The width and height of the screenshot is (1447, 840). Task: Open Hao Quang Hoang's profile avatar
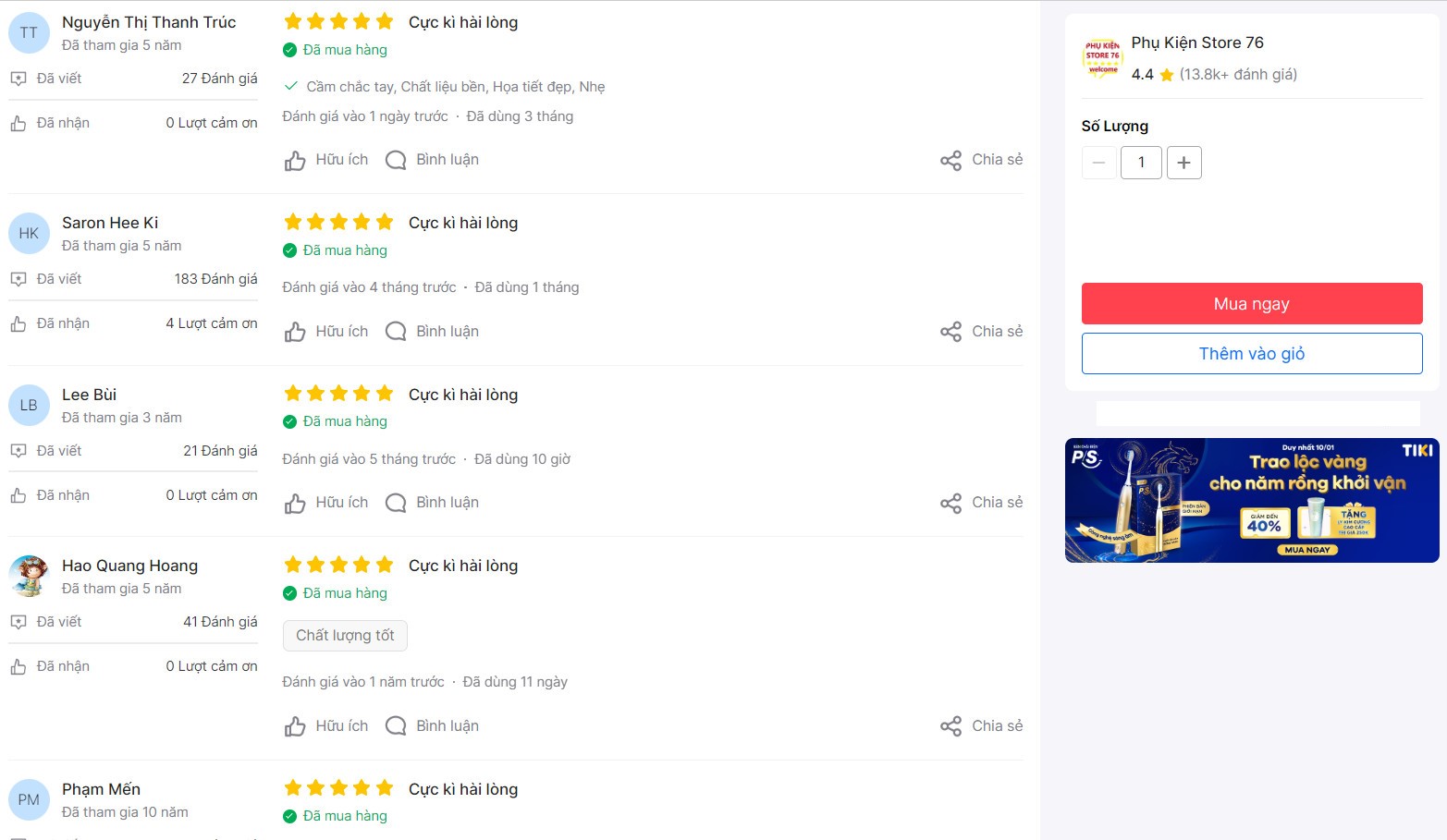[x=29, y=577]
